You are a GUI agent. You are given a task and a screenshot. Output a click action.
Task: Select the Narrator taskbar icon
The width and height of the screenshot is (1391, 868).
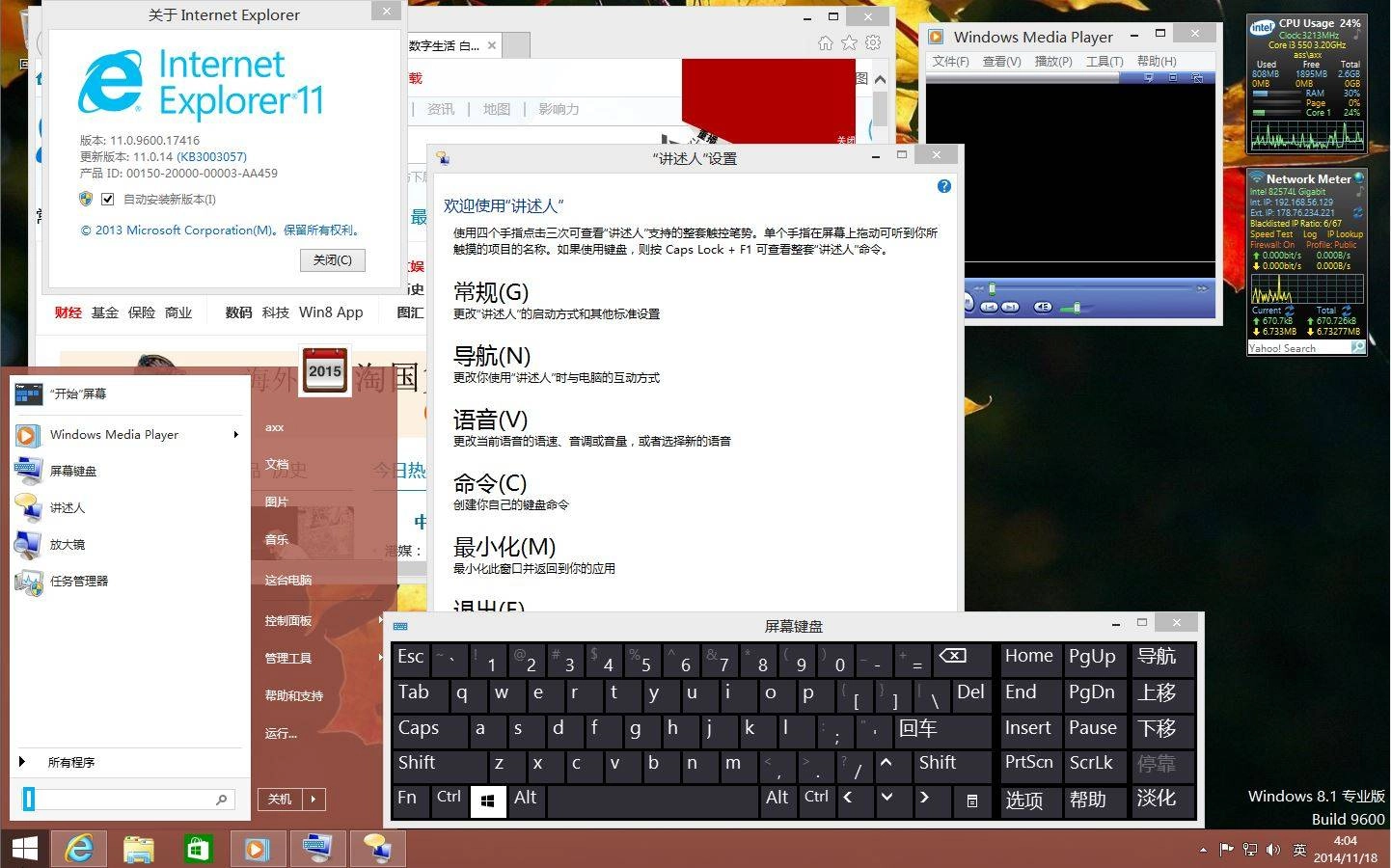click(376, 848)
